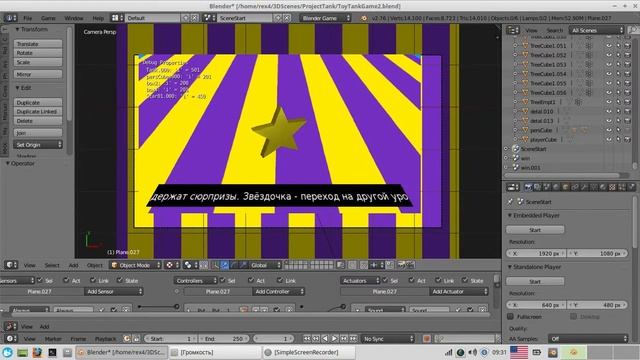Click the scene browse icon next to SceneStart
640x360 pixels.
209,18
